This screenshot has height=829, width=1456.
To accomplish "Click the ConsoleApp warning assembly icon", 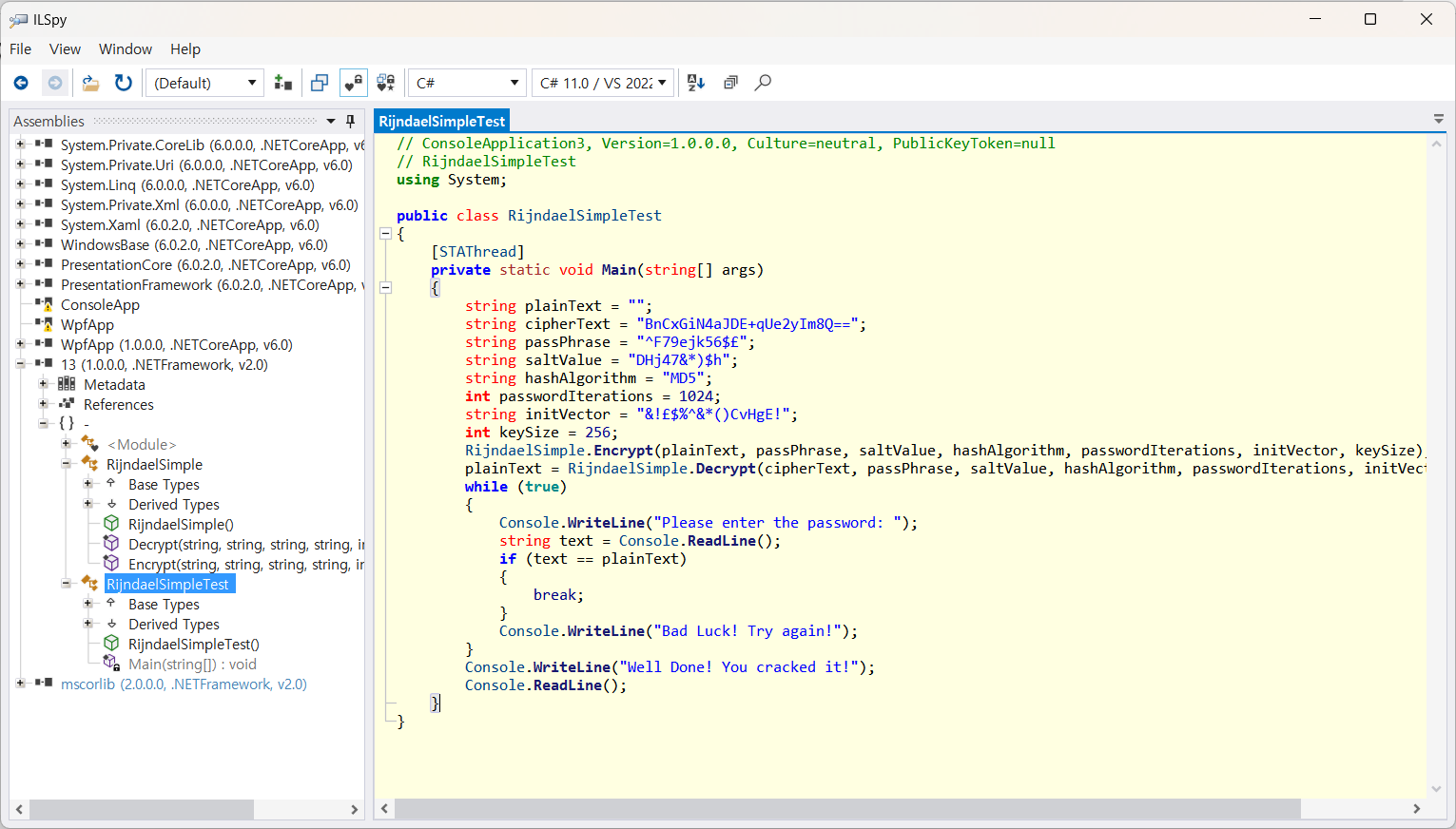I will (x=44, y=305).
